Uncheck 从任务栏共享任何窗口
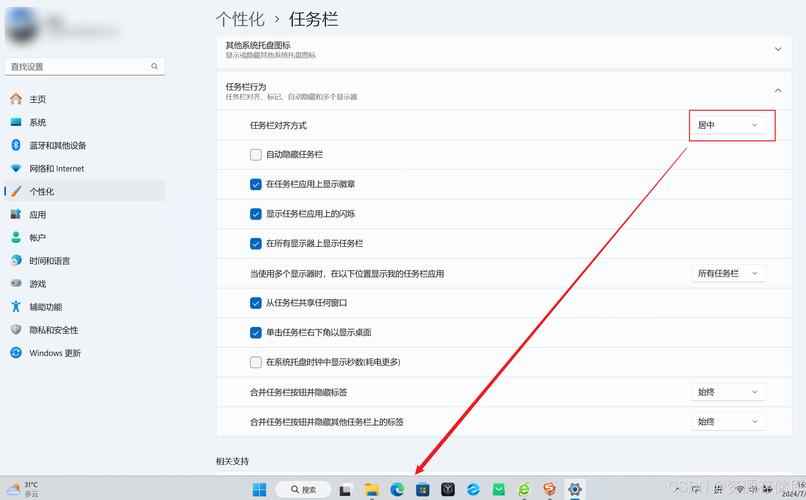The width and height of the screenshot is (806, 500). click(x=255, y=303)
